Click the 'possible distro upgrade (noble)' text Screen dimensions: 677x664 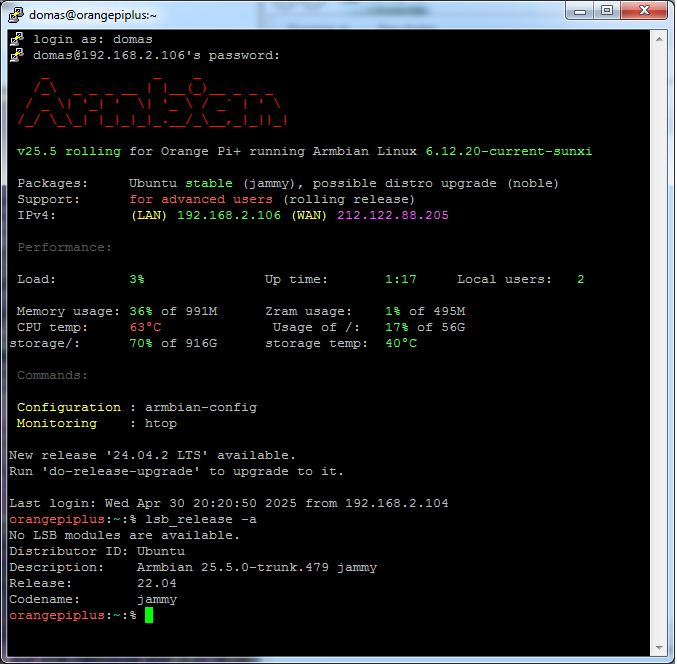(435, 183)
